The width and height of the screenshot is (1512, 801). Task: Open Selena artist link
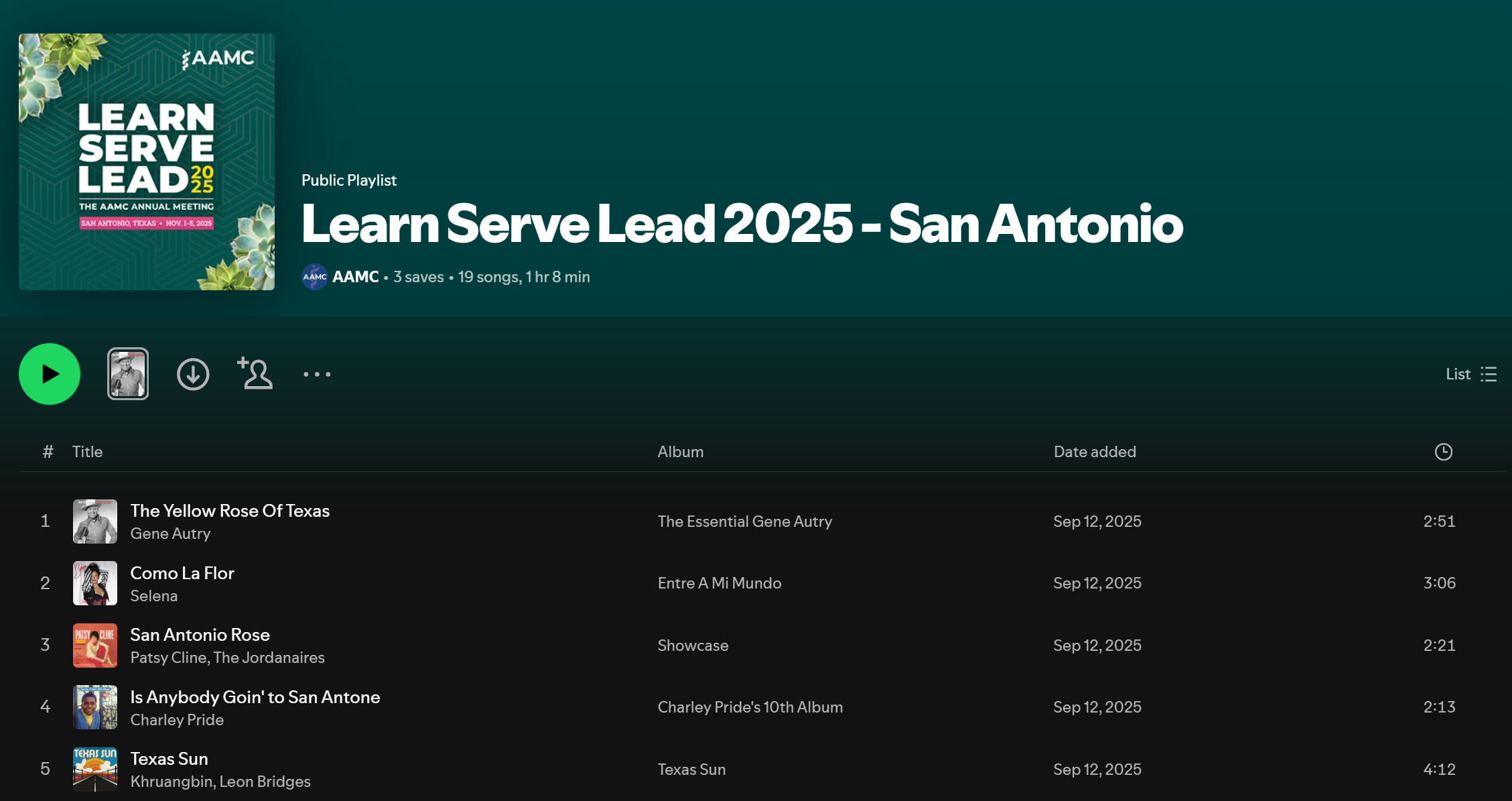(153, 596)
